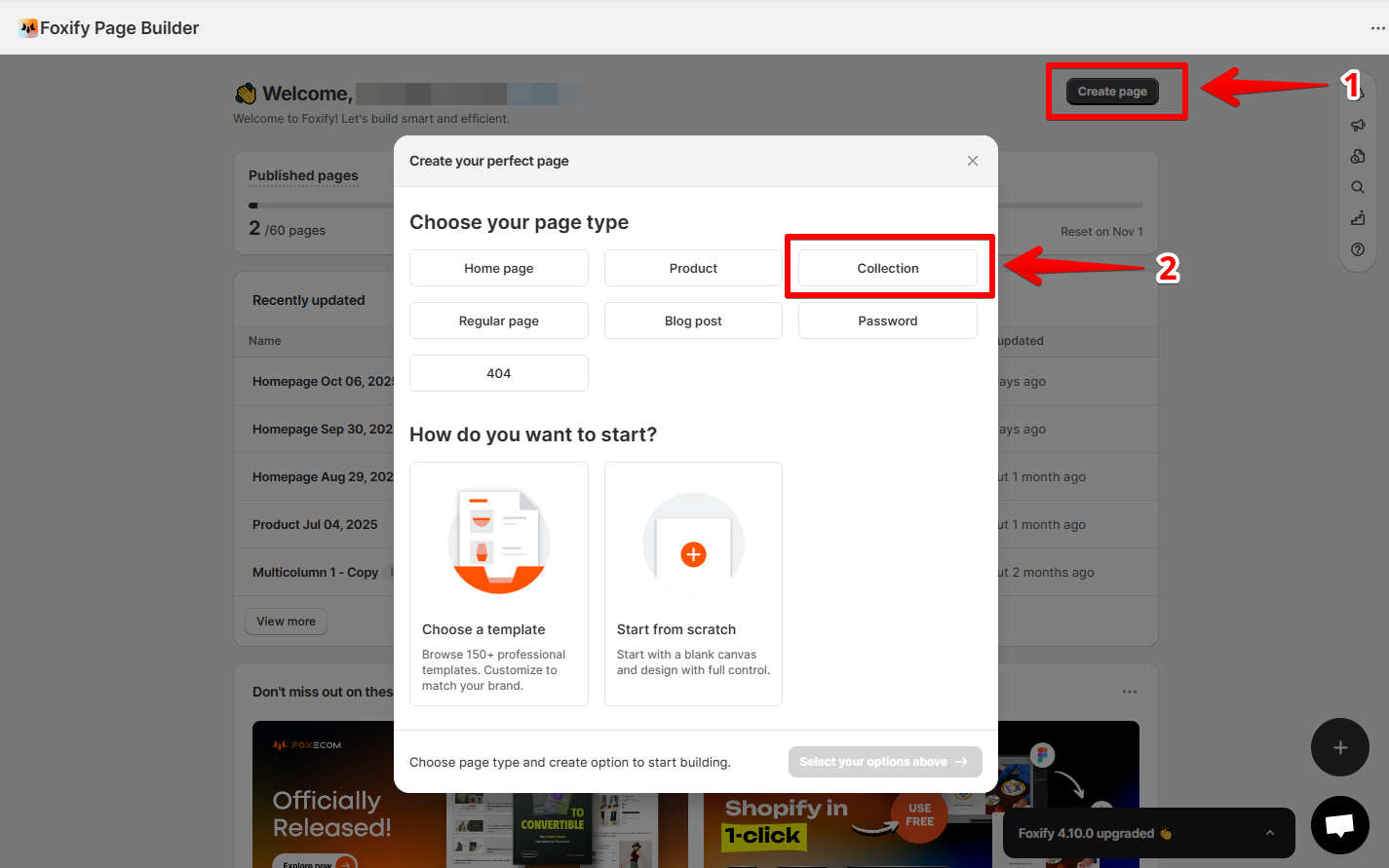Screen dimensions: 1389x868
Task: Open the 'Homepage Sep 30' row
Action: 323,429
